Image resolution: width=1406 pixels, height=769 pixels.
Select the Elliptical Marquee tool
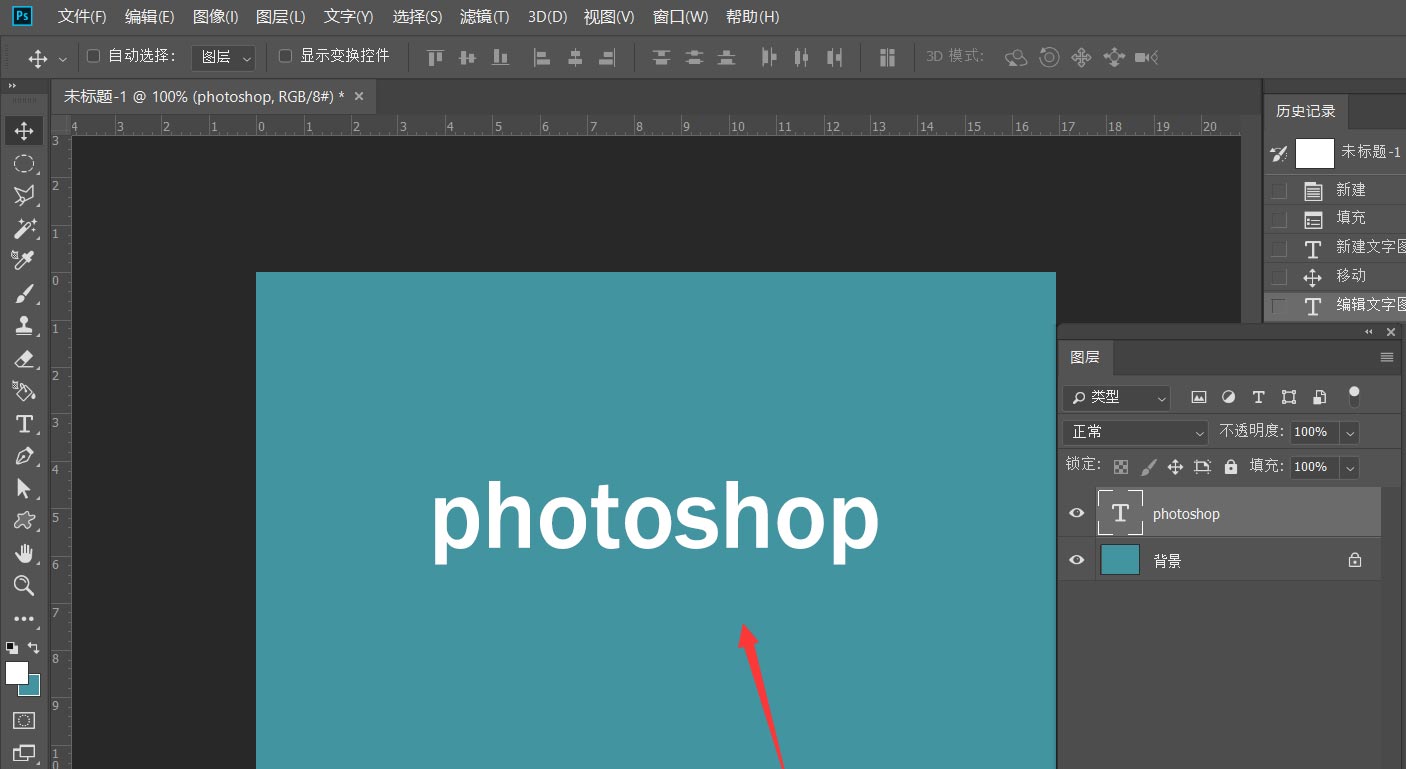(24, 163)
